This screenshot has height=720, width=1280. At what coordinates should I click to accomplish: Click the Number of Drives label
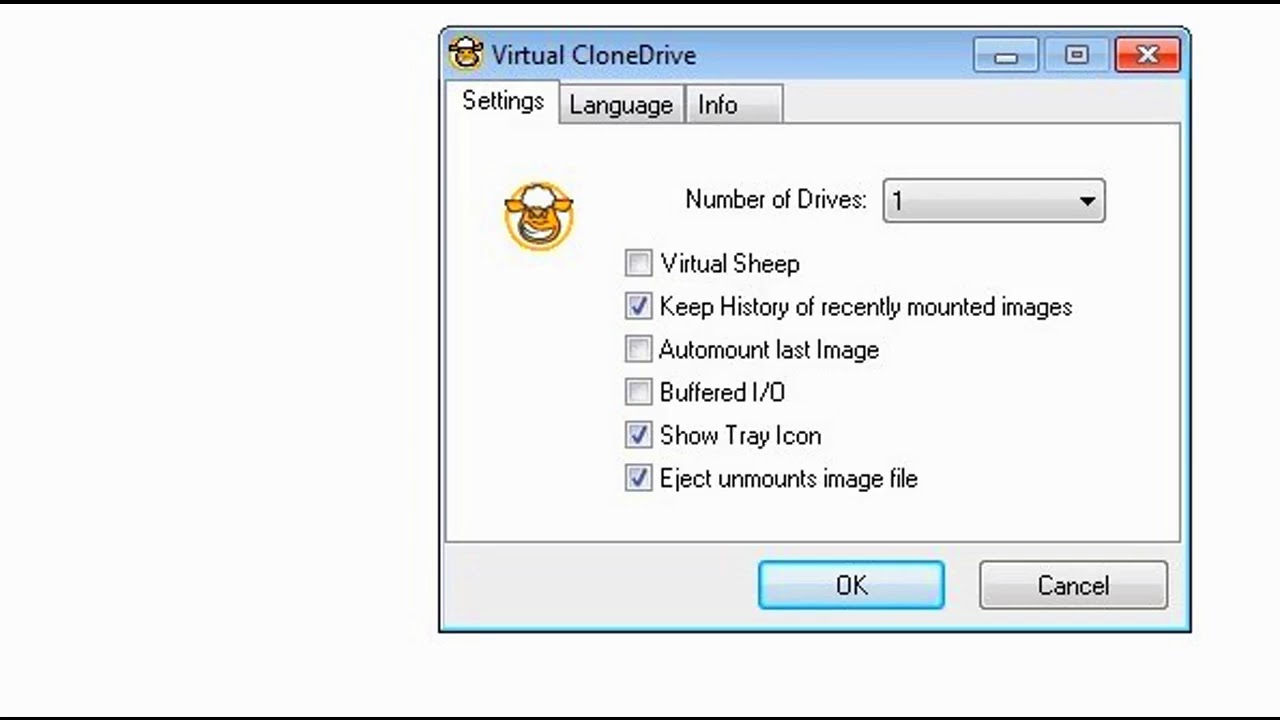[x=775, y=200]
